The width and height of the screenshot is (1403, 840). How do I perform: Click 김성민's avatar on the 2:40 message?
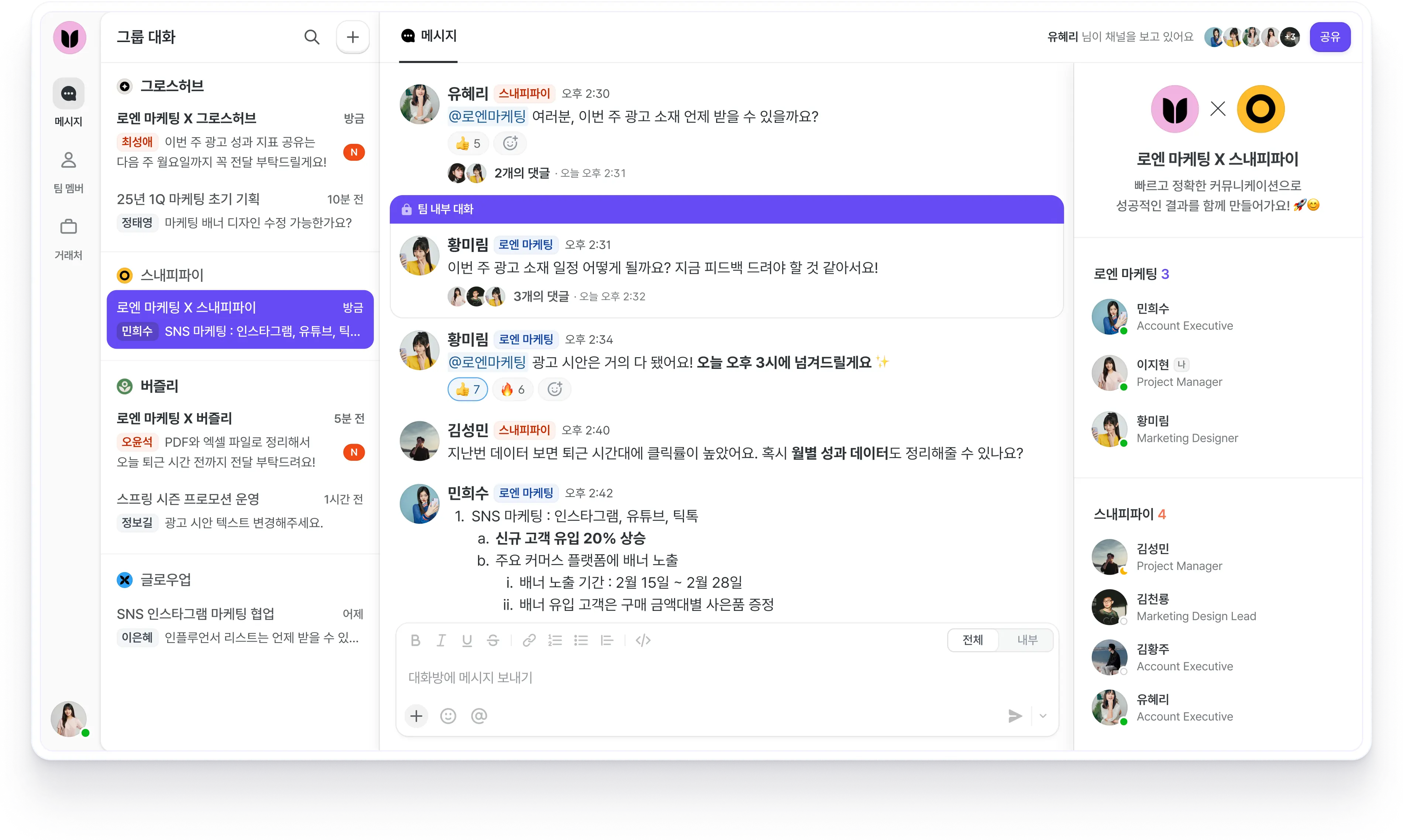click(420, 441)
